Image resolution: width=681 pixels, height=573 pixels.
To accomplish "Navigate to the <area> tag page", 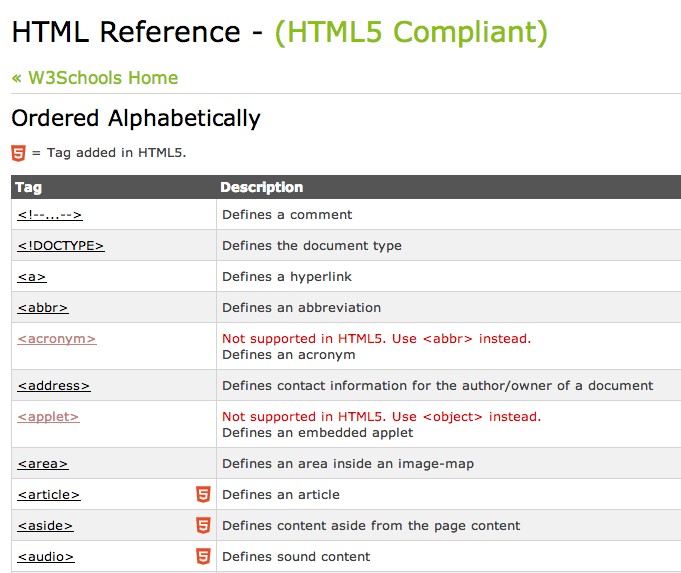I will [x=43, y=464].
